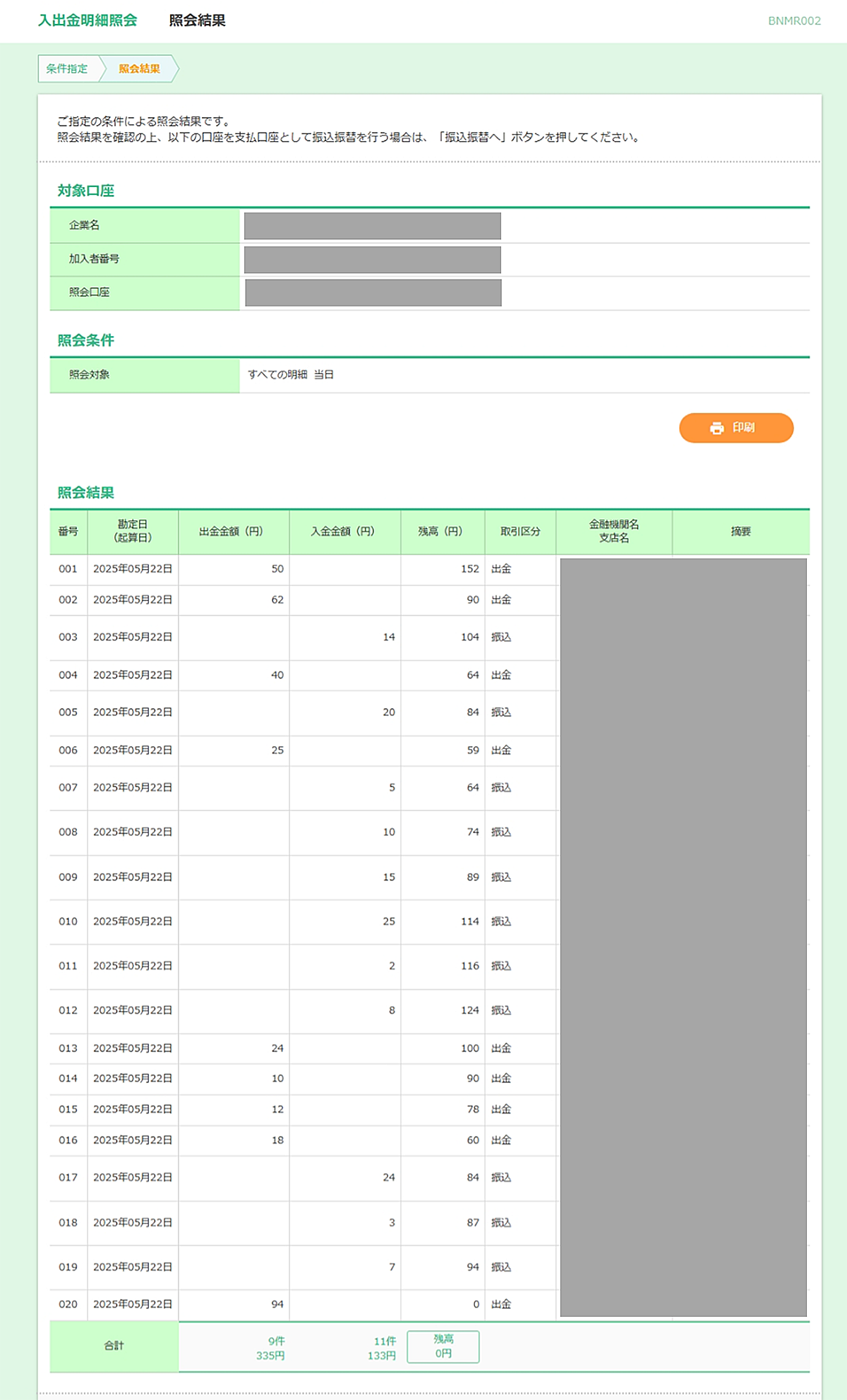Click the 11件 133円 deposit total
This screenshot has width=847, height=1400.
click(382, 1348)
